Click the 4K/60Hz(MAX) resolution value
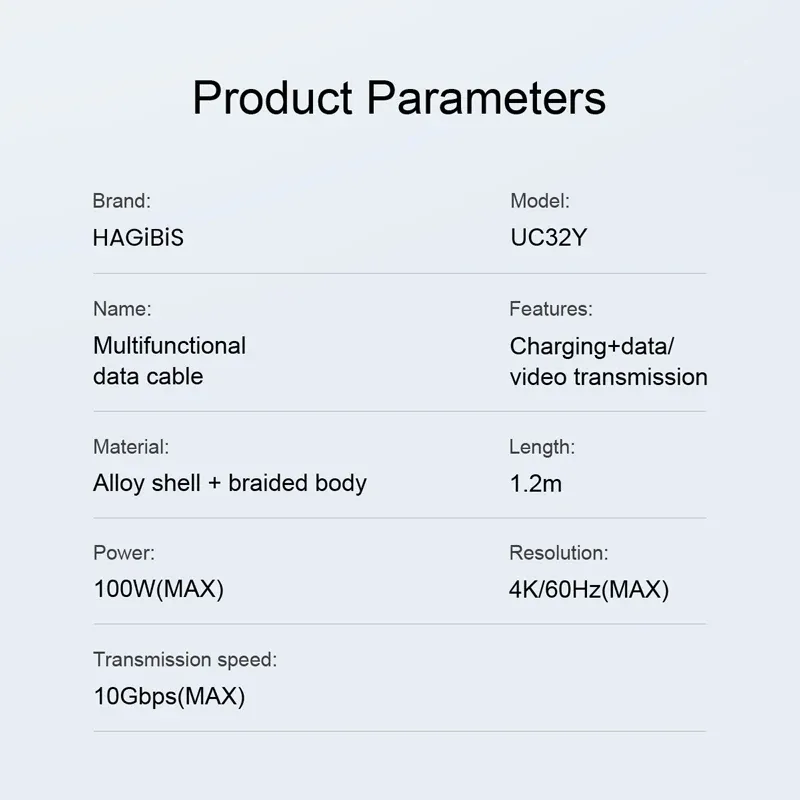This screenshot has width=800, height=800. point(589,590)
